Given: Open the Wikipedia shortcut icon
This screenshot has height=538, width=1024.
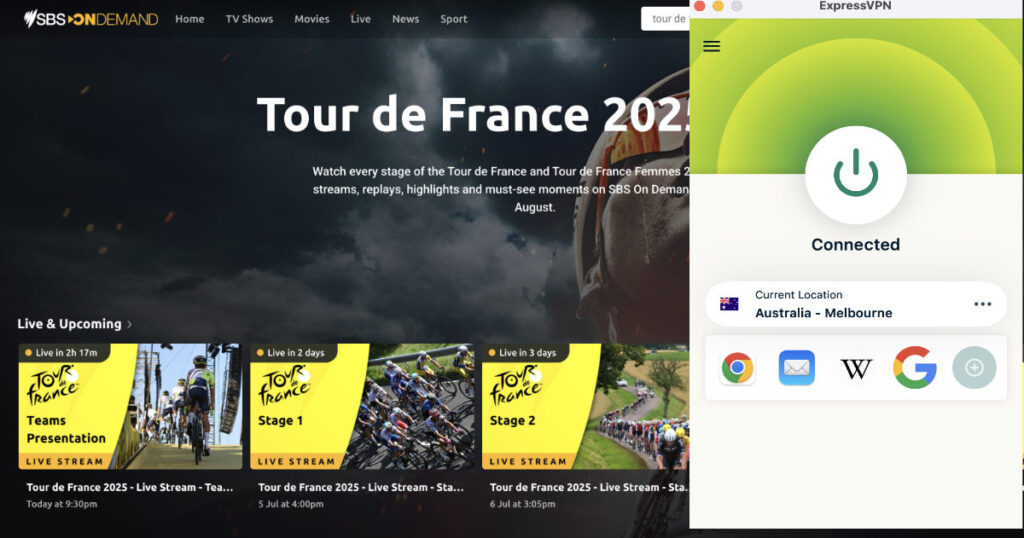Looking at the screenshot, I should pos(856,369).
